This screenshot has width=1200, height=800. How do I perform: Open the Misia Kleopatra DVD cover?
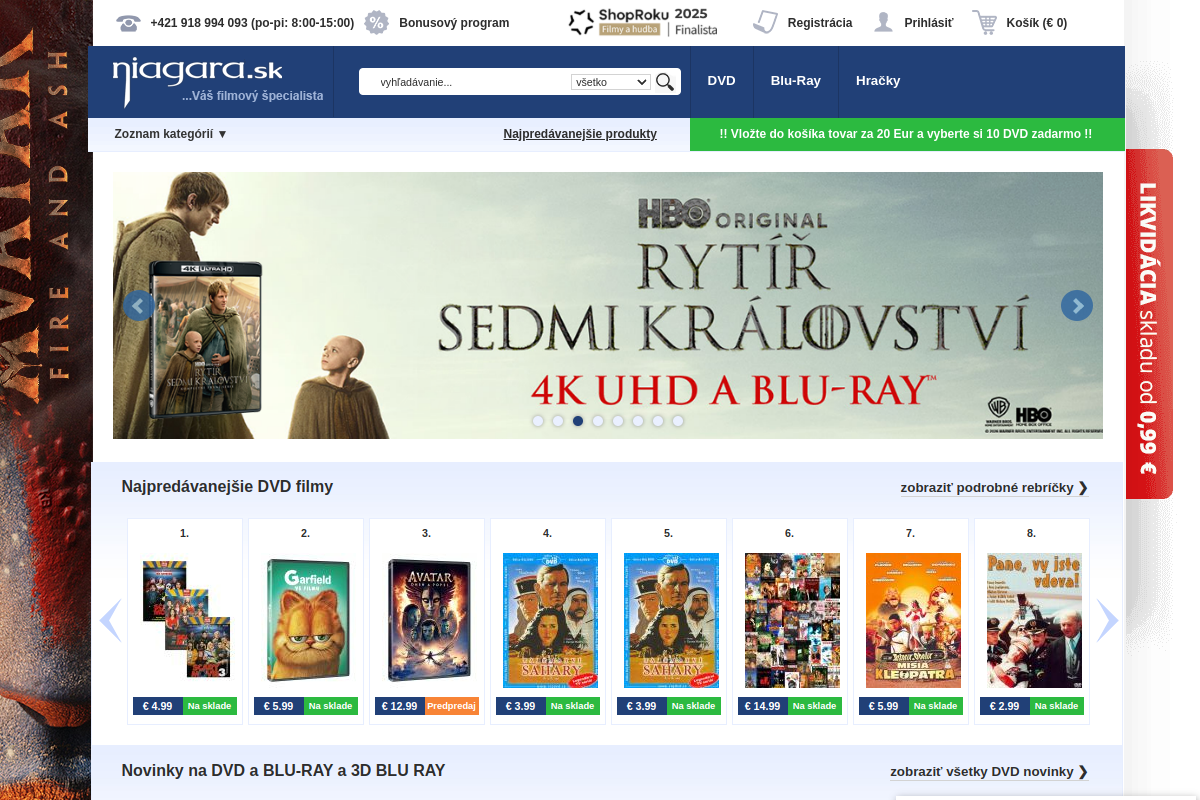913,620
